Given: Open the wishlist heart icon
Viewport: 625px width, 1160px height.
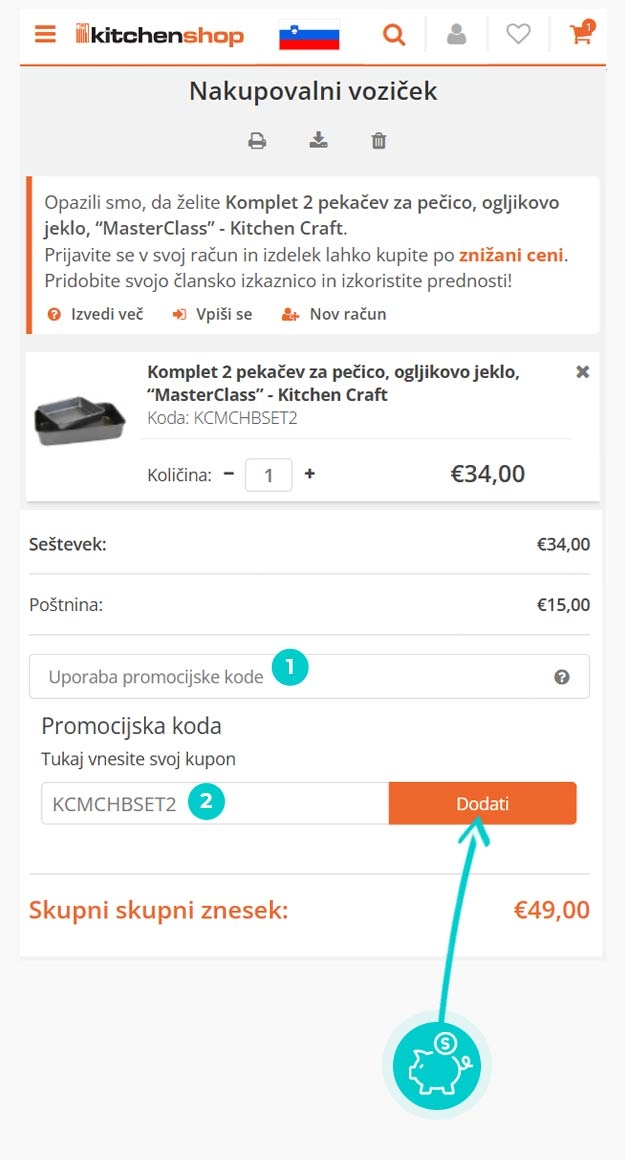Looking at the screenshot, I should 518,33.
